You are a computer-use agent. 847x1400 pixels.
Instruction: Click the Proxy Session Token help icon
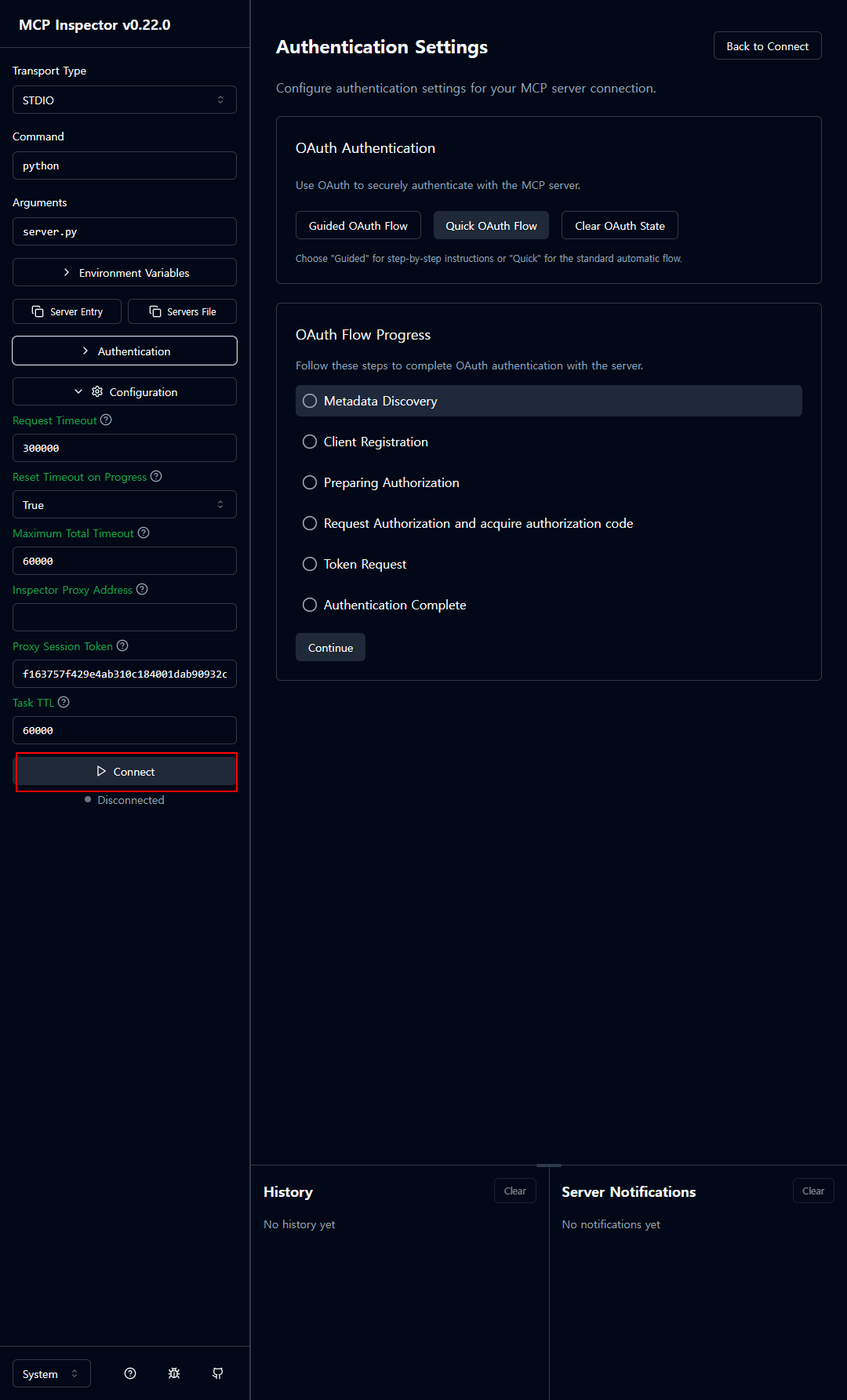tap(122, 645)
